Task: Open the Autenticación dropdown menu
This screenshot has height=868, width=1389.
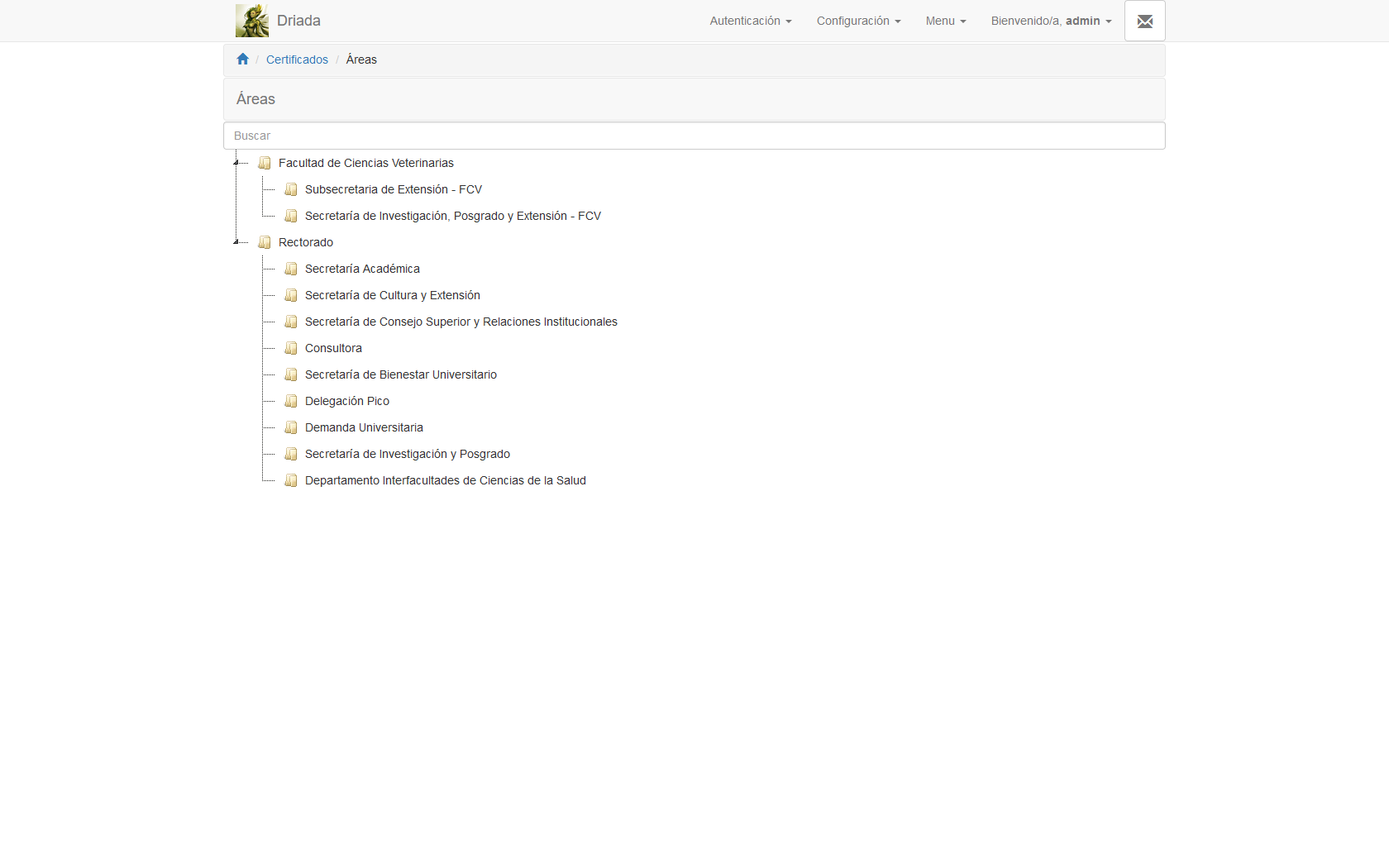Action: click(x=750, y=21)
